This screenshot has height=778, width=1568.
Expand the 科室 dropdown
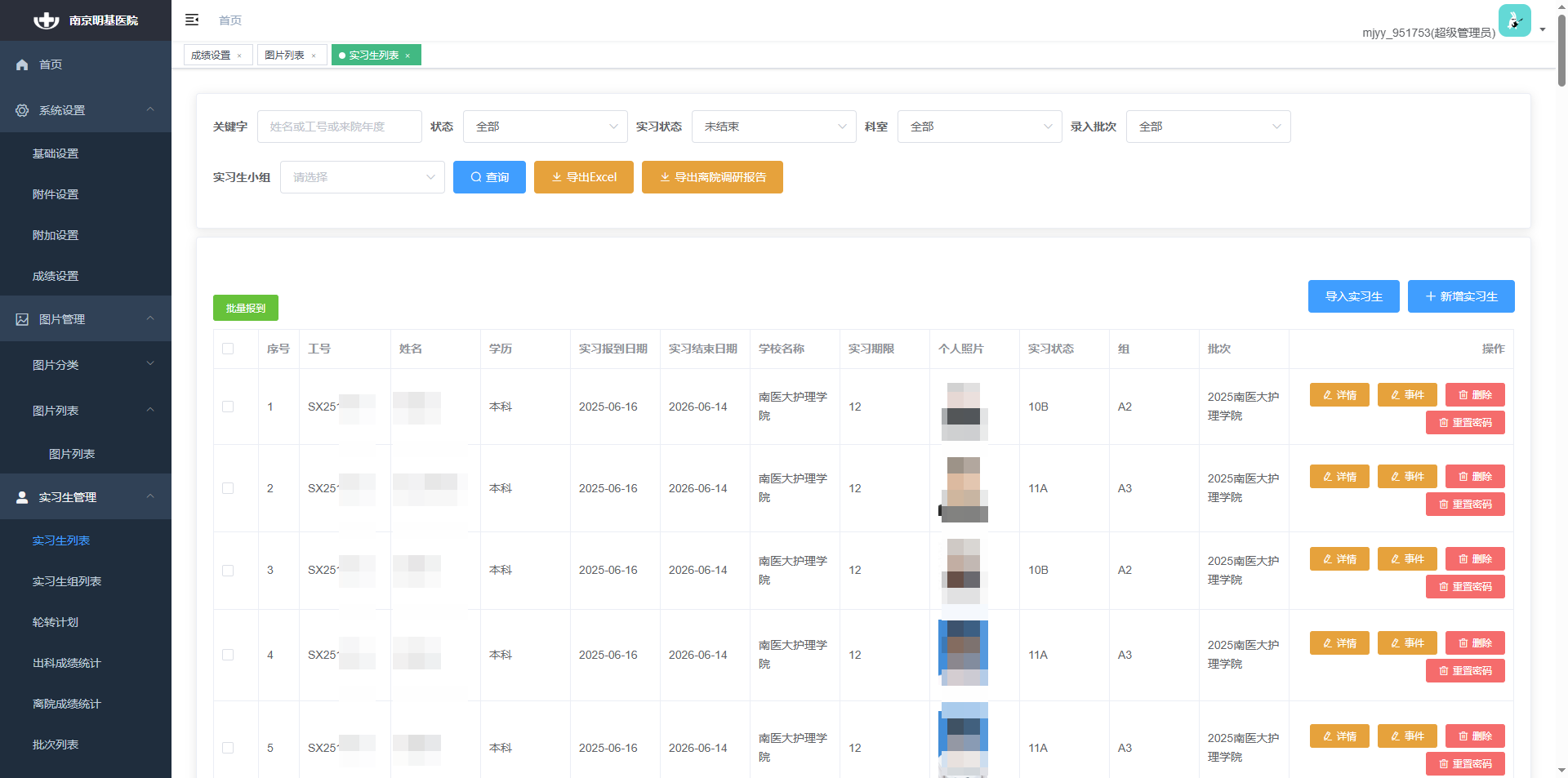(x=979, y=127)
